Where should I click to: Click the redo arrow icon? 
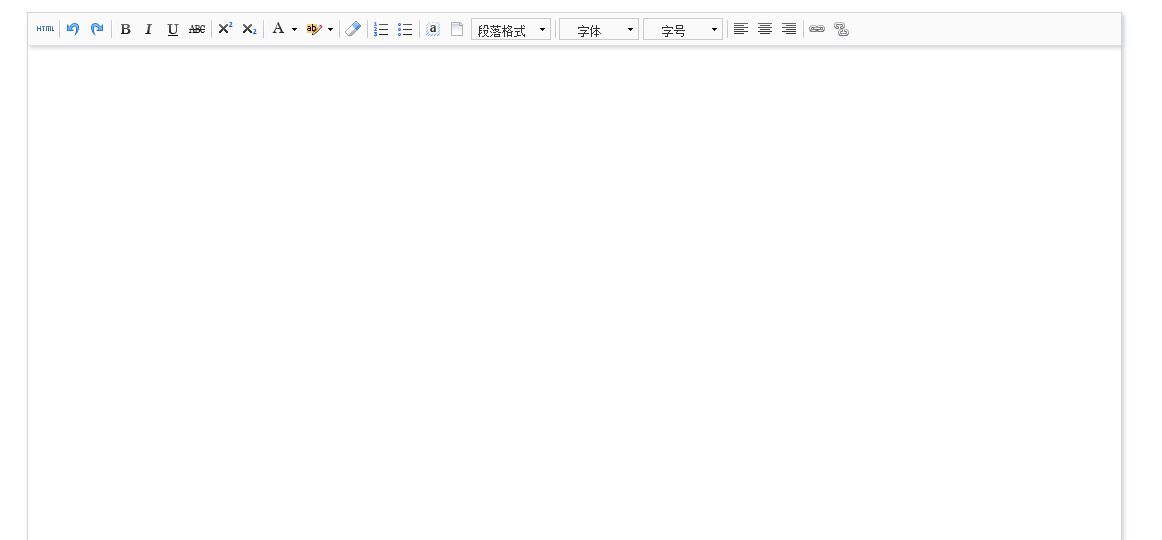click(x=97, y=29)
